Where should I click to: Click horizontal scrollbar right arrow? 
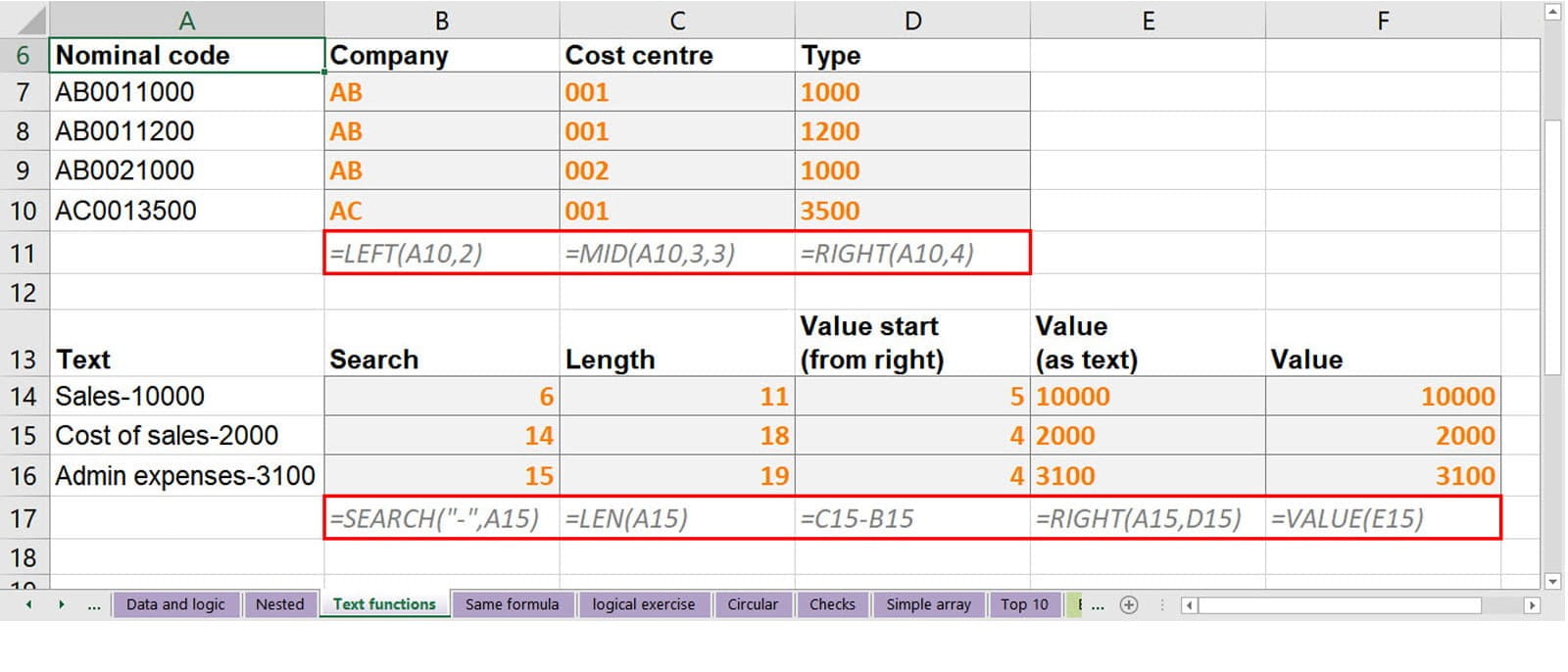(x=1532, y=605)
